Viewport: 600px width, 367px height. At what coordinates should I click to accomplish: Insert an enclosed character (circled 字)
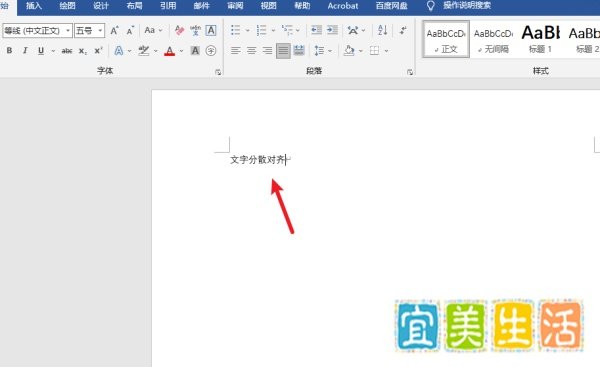211,51
